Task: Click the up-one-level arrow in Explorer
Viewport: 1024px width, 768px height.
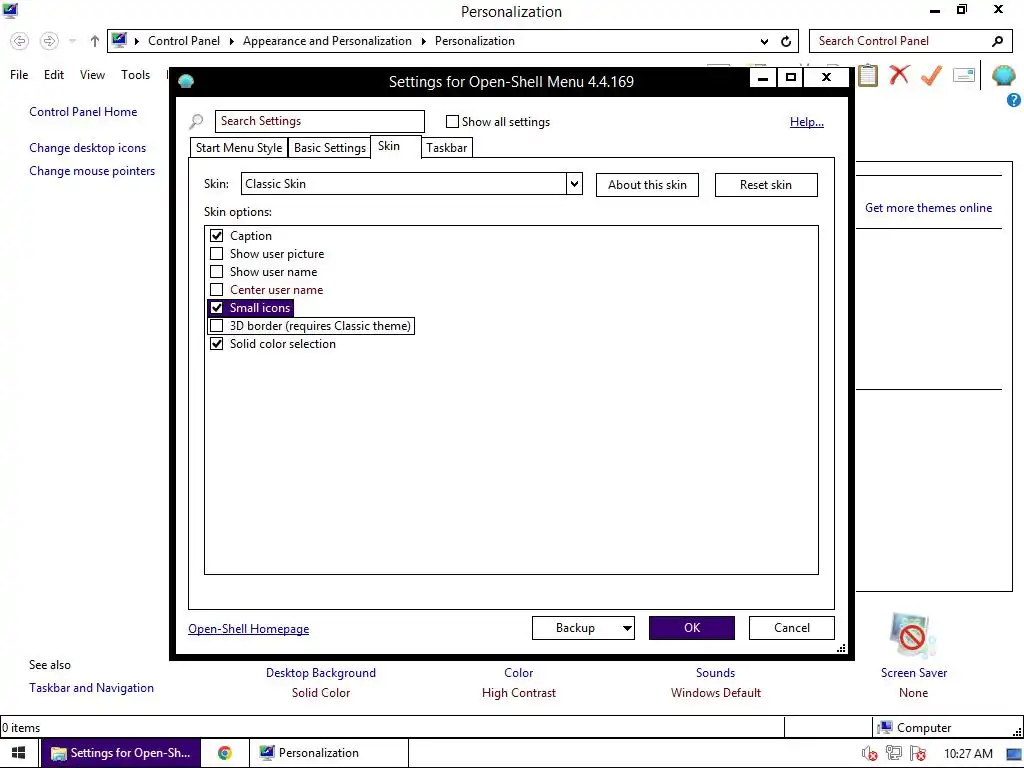Action: point(95,41)
